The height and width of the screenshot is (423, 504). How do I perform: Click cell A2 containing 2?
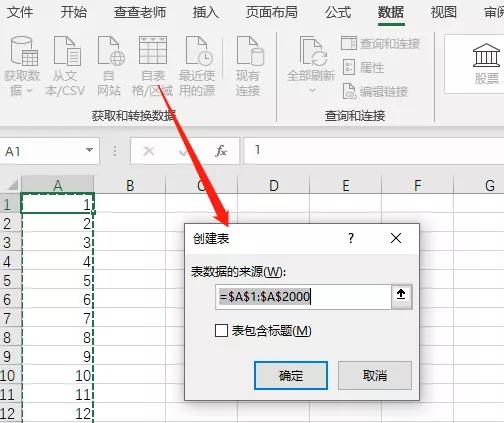point(58,222)
